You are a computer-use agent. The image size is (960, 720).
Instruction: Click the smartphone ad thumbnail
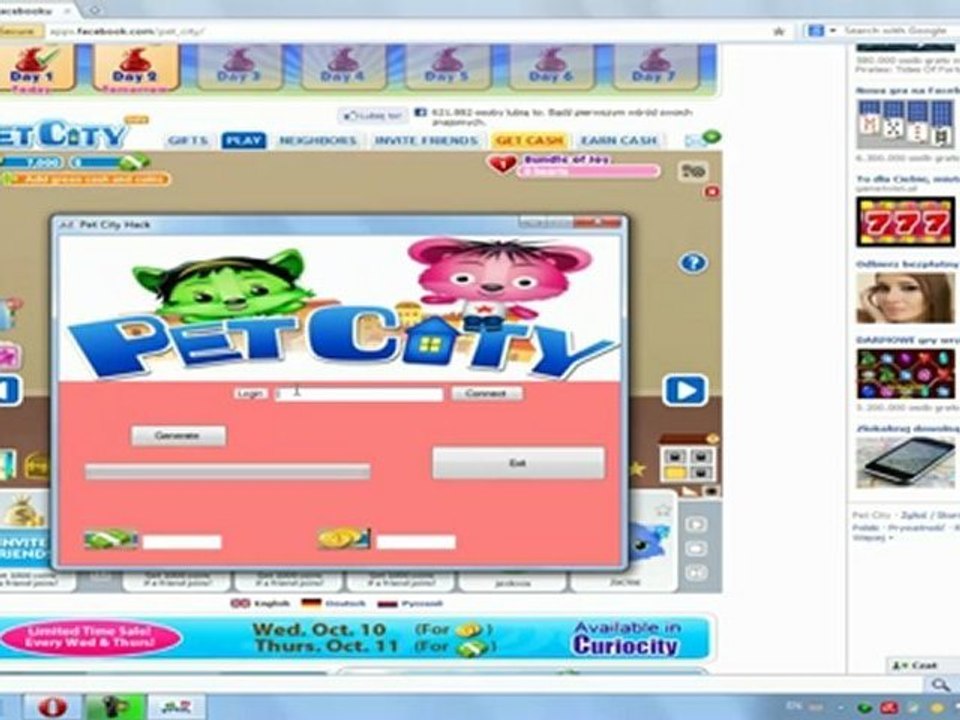coord(905,462)
